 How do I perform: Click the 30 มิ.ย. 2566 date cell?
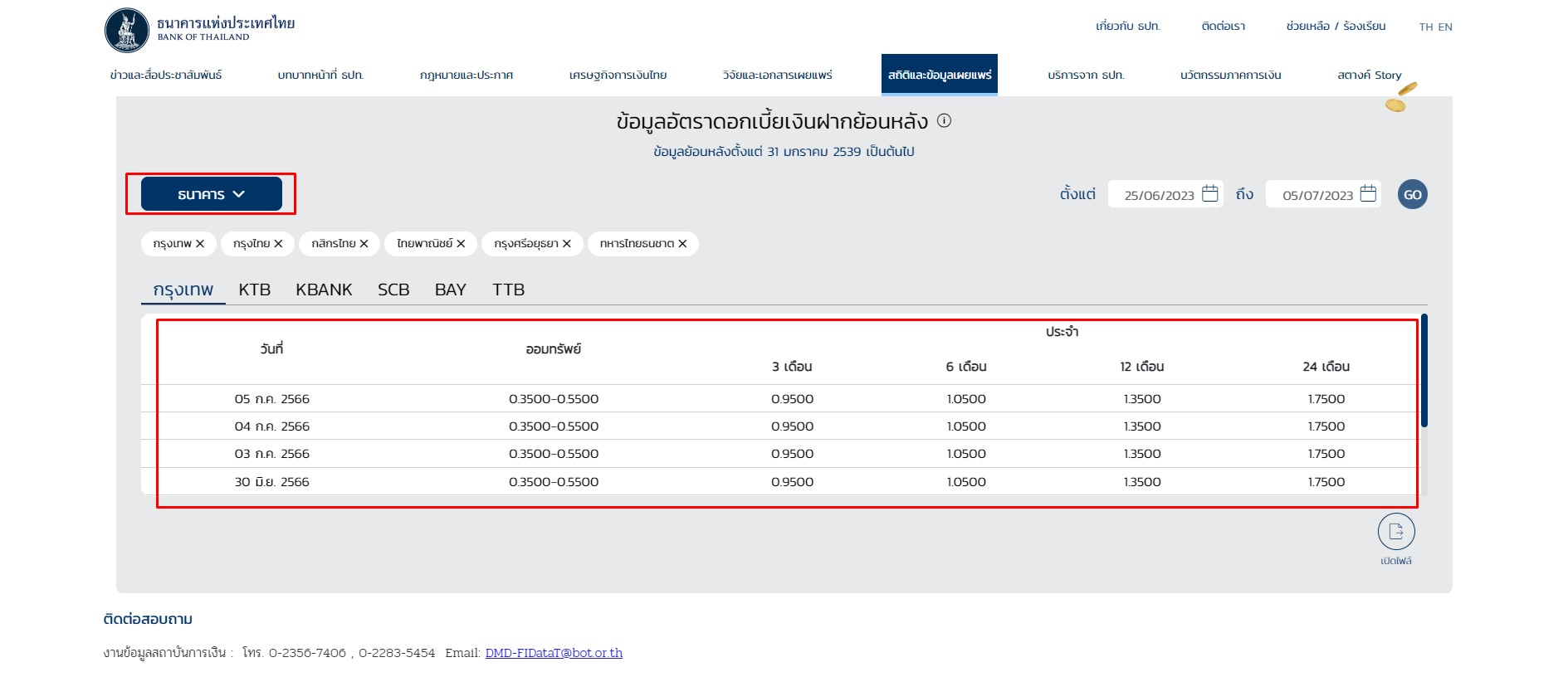(271, 482)
